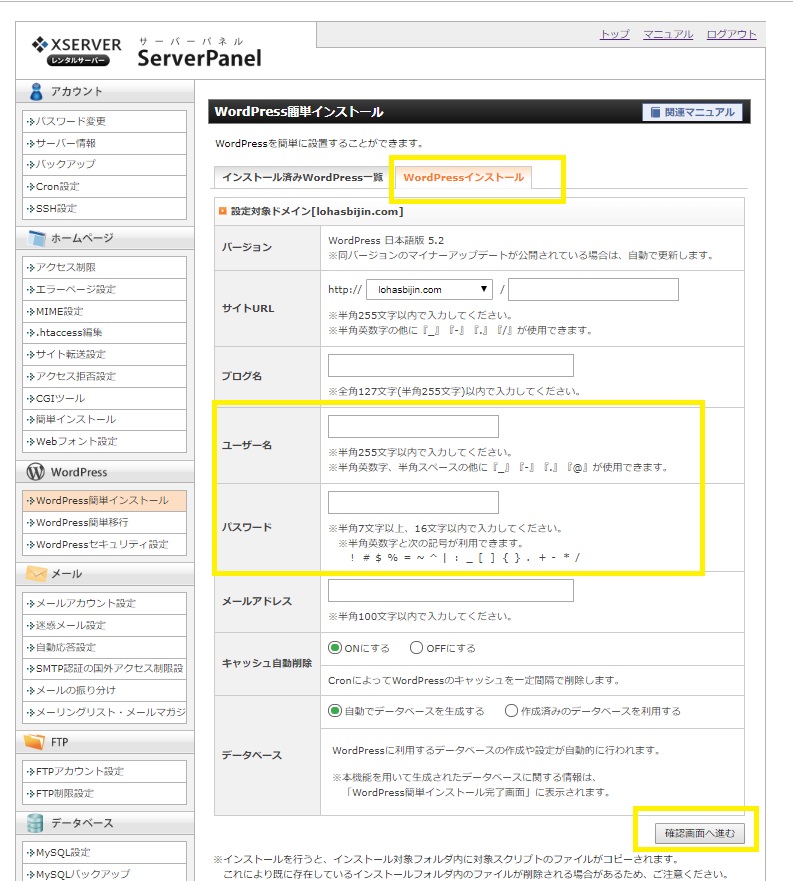Open メールの振り分け menu item
Image resolution: width=793 pixels, height=881 pixels.
click(105, 691)
